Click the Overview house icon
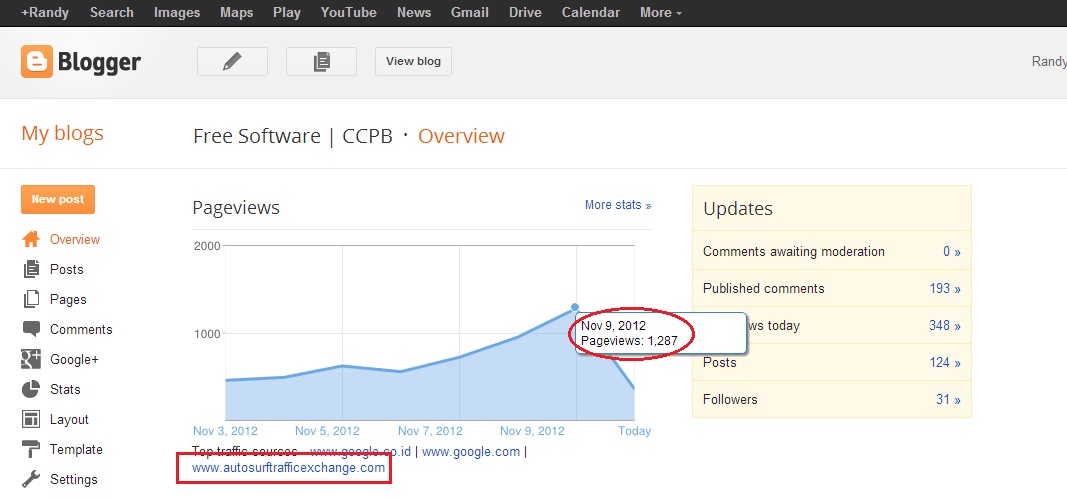 [x=31, y=240]
